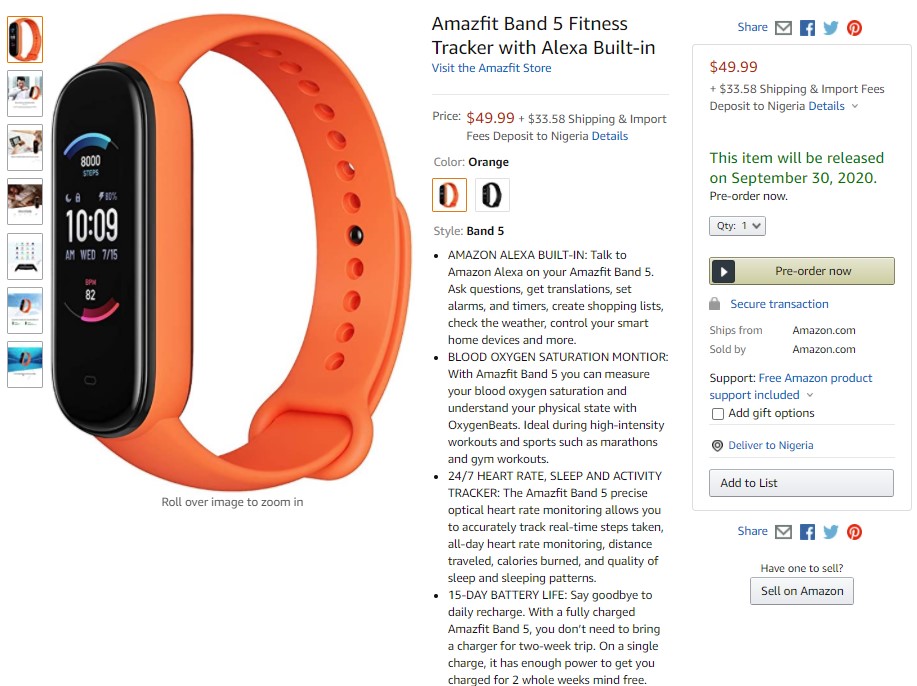Viewport: 917px width, 686px height.
Task: Click the Deliver to Nigeria location icon
Action: (717, 446)
